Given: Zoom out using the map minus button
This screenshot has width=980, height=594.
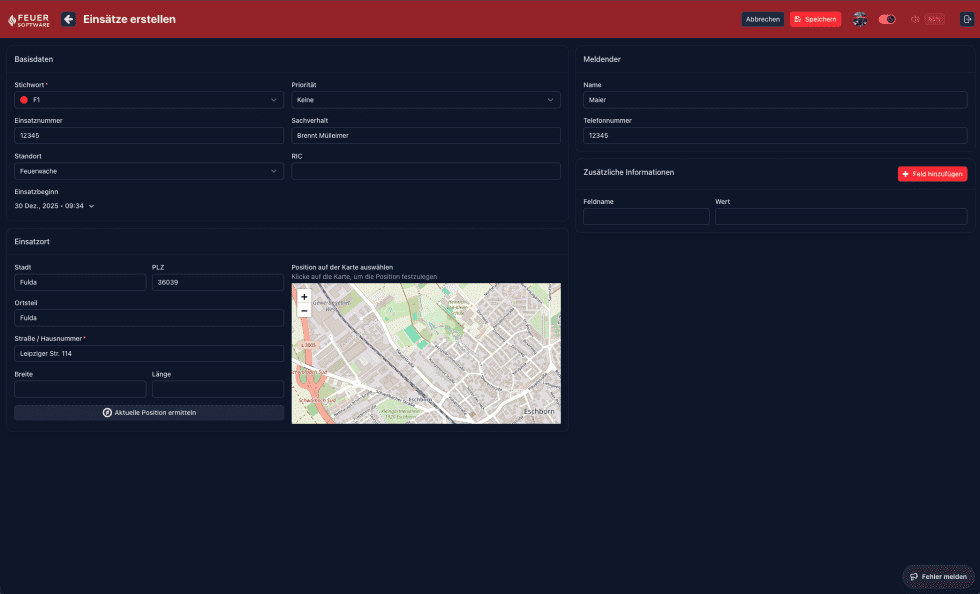Looking at the screenshot, I should tap(304, 311).
